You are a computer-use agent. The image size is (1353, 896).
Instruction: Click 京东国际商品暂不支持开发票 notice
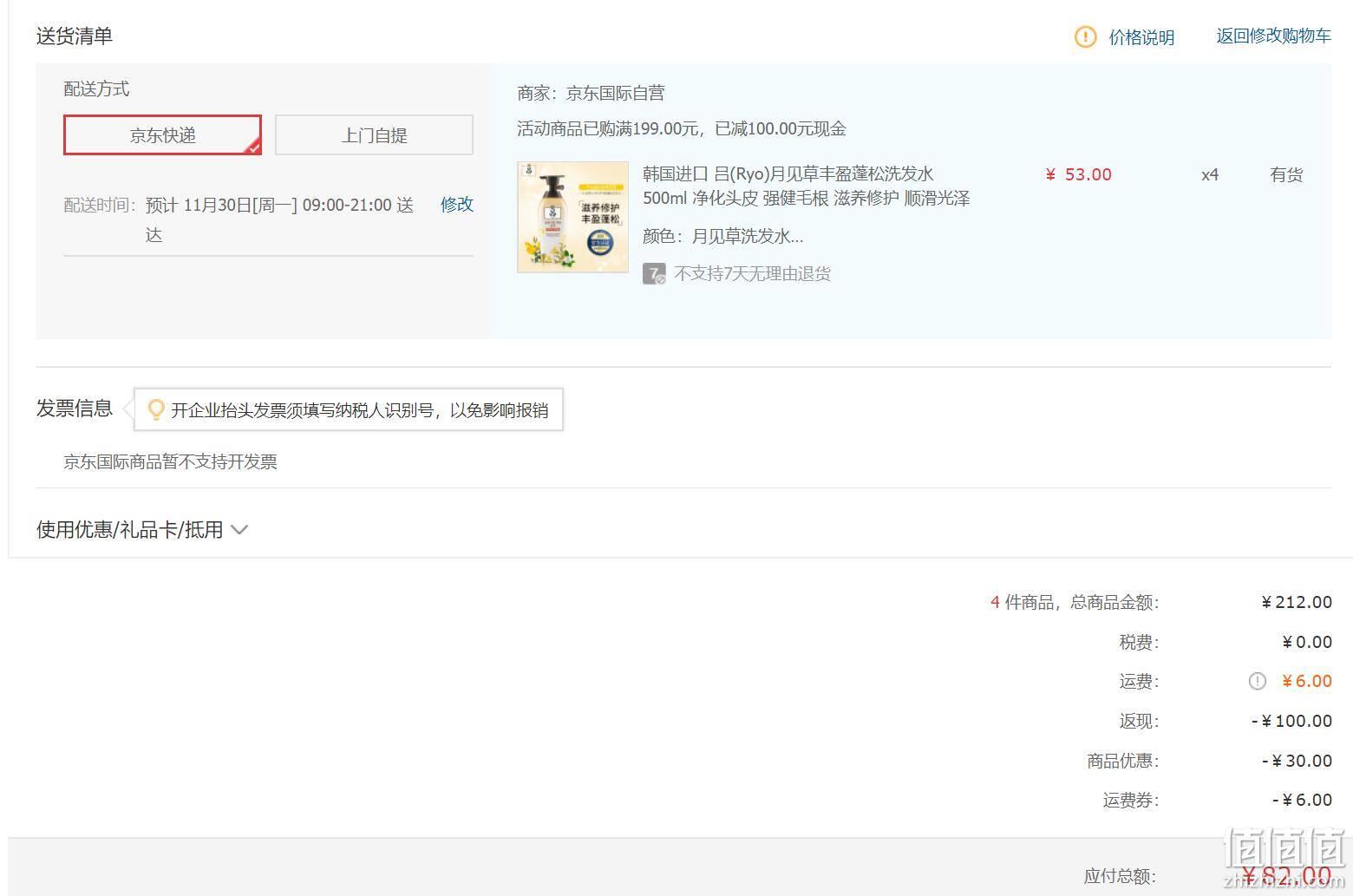coord(170,461)
